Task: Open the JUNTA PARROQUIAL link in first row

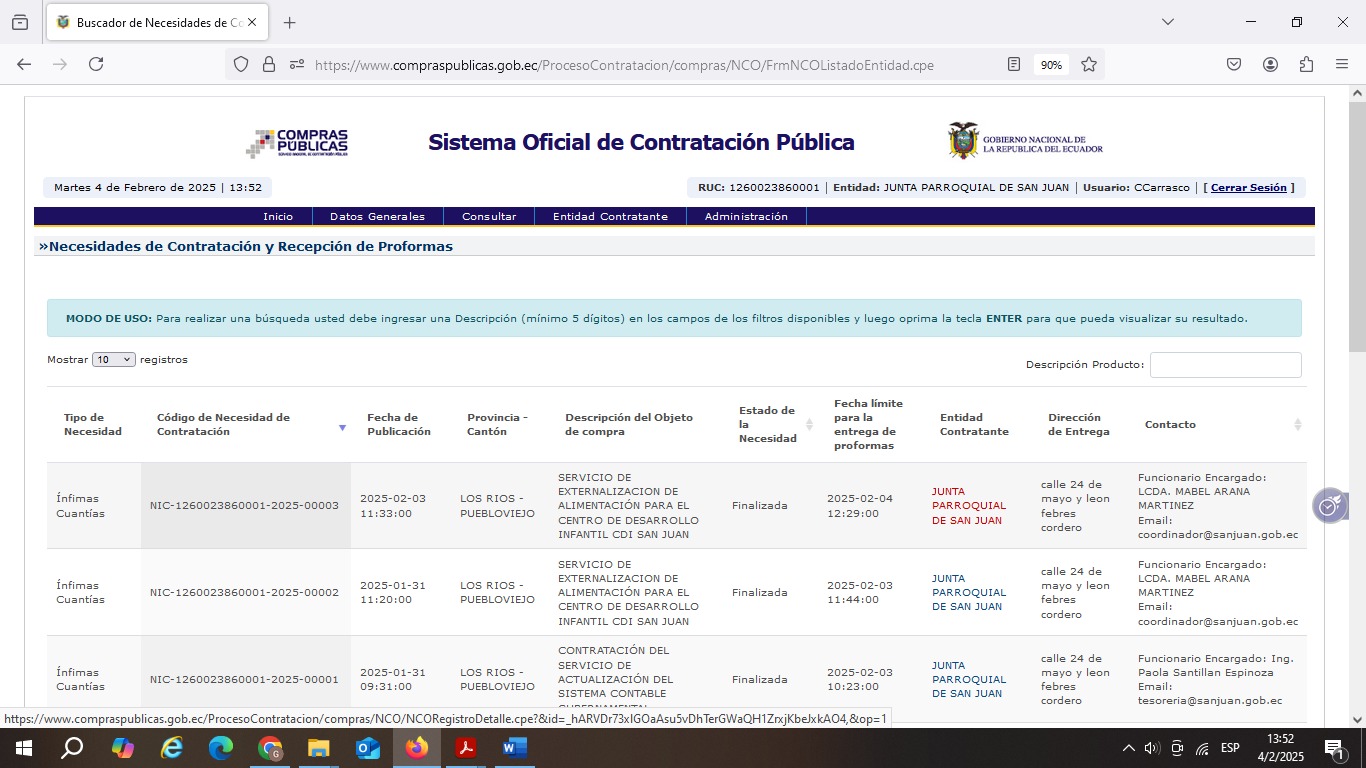Action: pos(968,506)
